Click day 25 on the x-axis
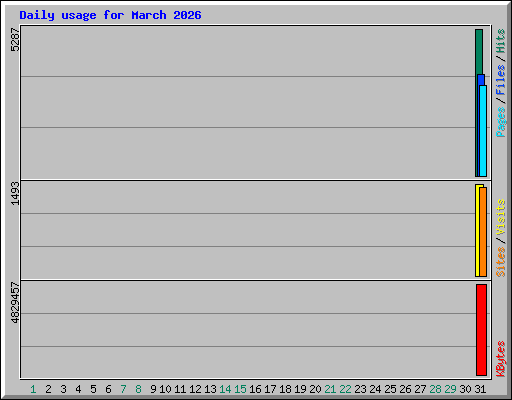The width and height of the screenshot is (512, 400). 390,389
